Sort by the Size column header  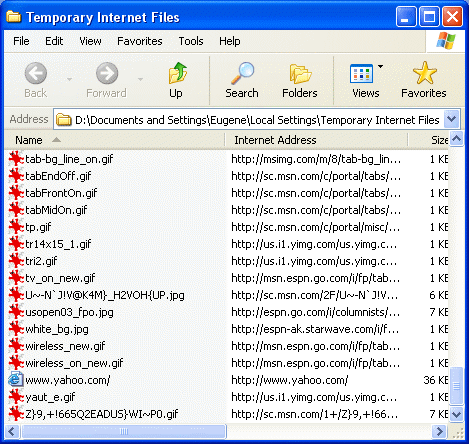(429, 140)
